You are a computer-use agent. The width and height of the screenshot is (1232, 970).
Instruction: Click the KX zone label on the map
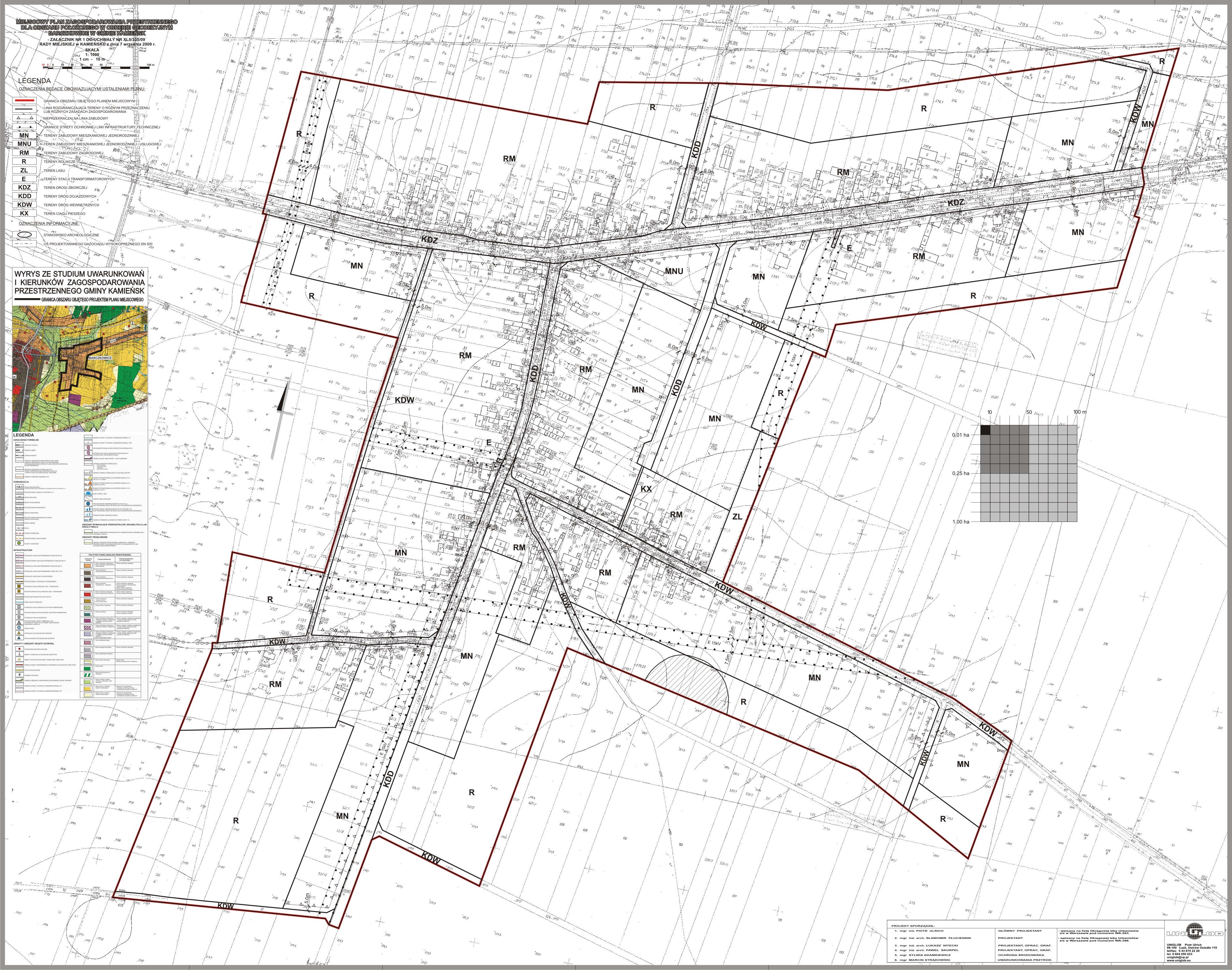(x=646, y=489)
